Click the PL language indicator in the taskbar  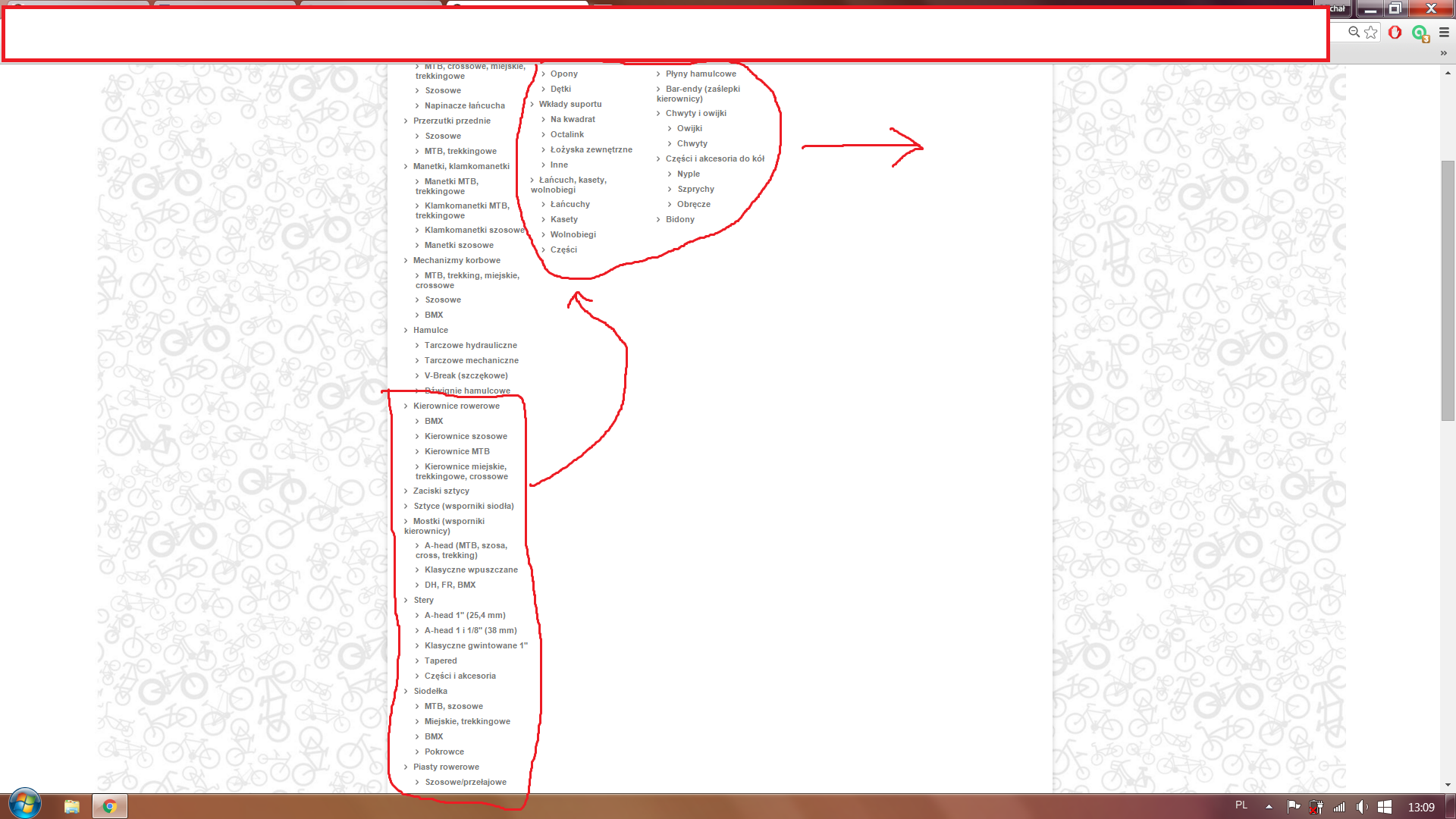(1241, 805)
